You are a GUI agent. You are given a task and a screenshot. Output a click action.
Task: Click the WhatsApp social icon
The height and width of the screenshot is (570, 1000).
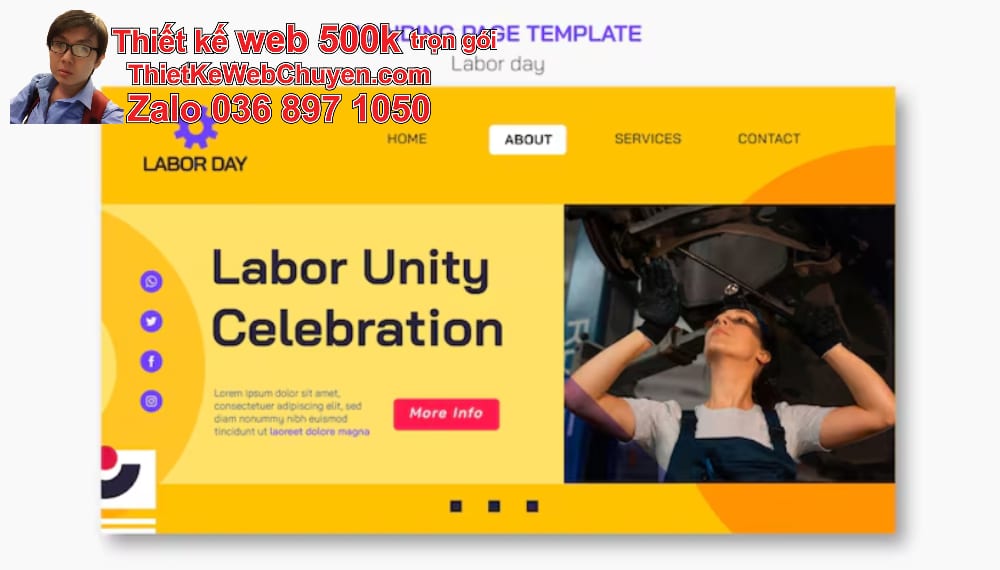(x=151, y=281)
